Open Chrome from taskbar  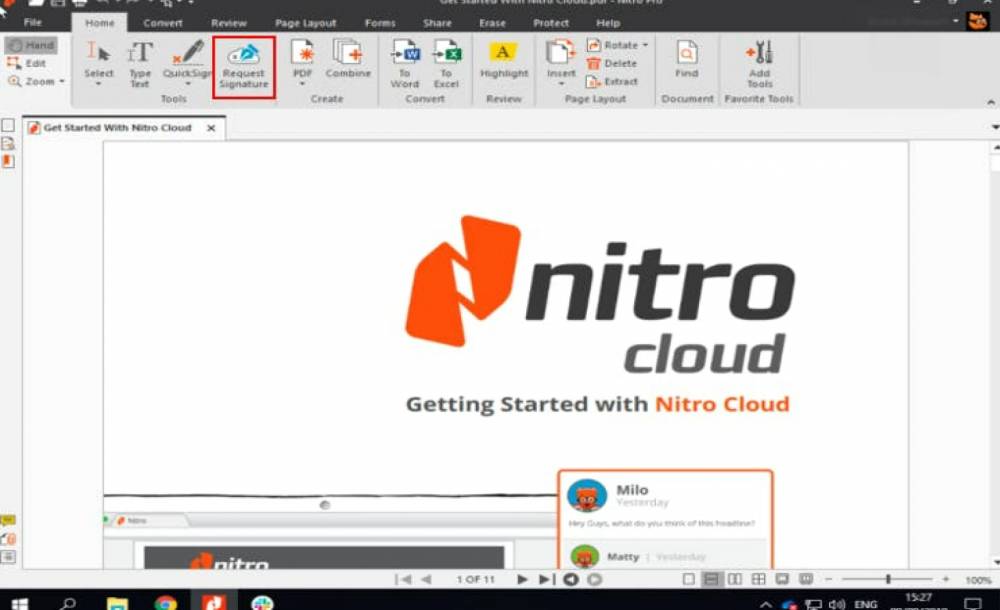pos(166,603)
